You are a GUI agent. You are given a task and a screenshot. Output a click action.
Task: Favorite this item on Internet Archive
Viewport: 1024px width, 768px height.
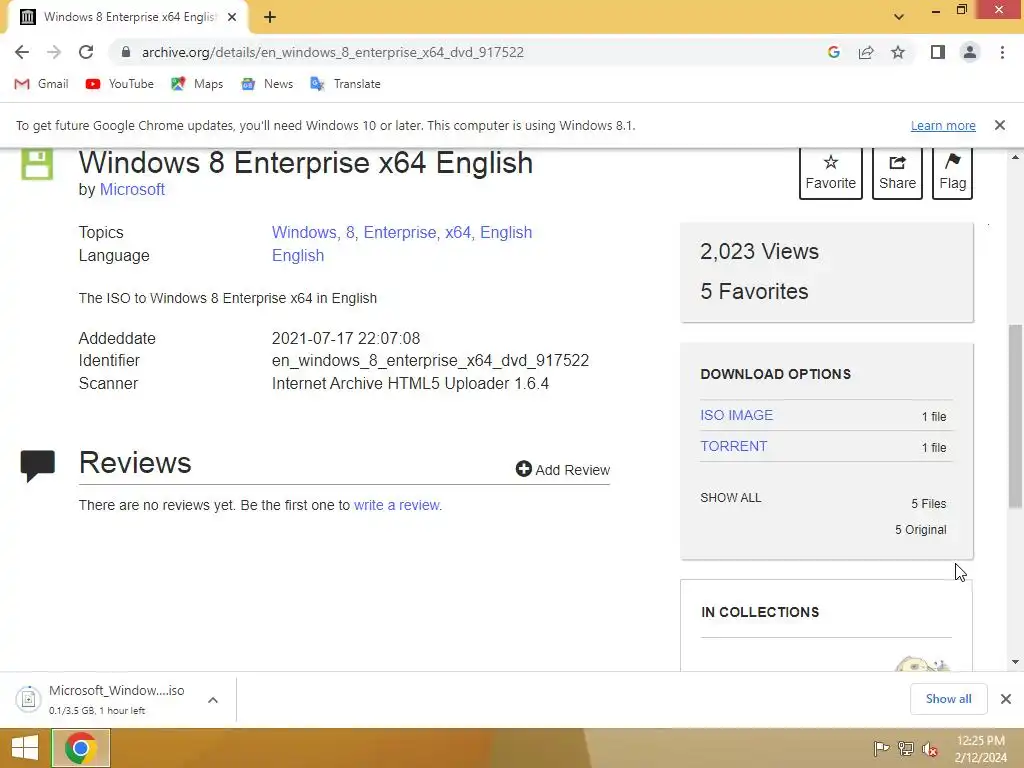click(831, 173)
